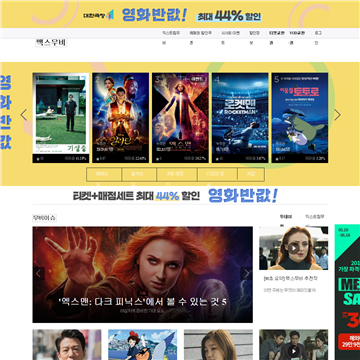This screenshot has width=360, height=360.
Task: Click the vertical 영화반값 side banner text
Action: click(6, 112)
